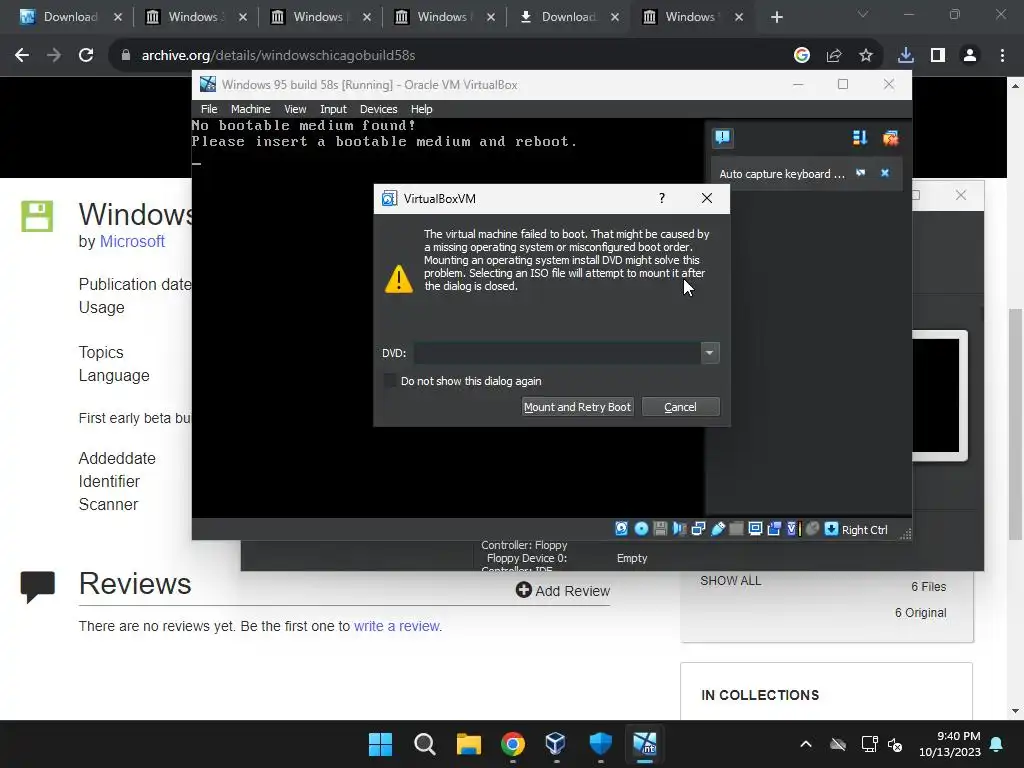The width and height of the screenshot is (1024, 768).
Task: Click the 'write a review' link
Action: (396, 626)
